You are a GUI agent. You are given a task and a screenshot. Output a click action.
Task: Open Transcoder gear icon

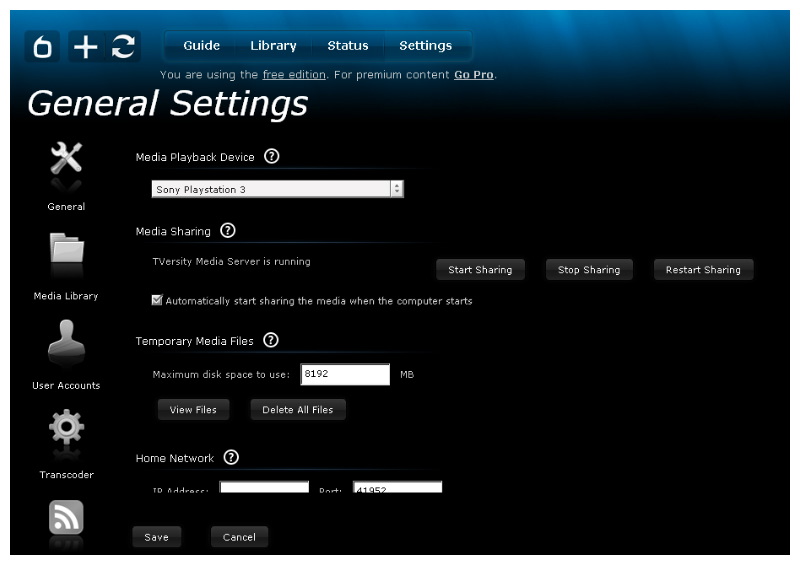click(66, 427)
